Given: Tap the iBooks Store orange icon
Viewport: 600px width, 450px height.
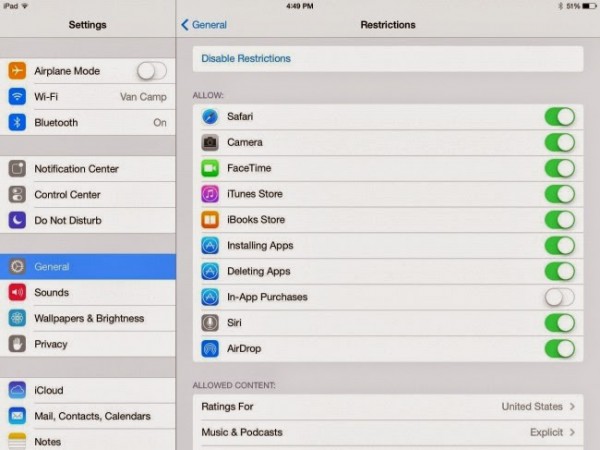Looking at the screenshot, I should [210, 220].
